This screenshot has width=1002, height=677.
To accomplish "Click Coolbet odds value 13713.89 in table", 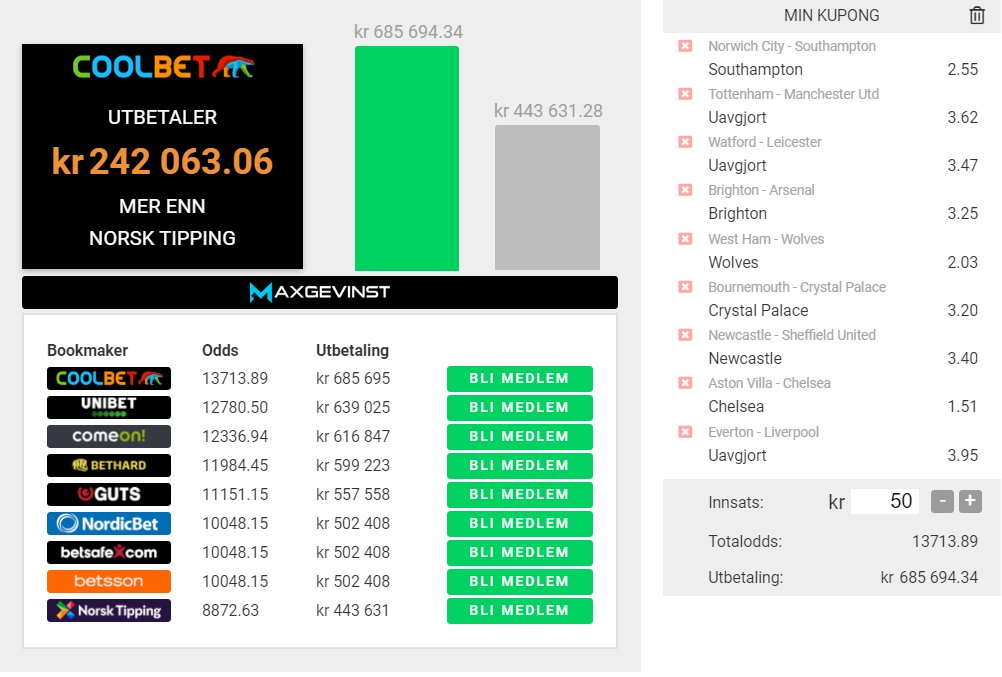I will pos(235,378).
